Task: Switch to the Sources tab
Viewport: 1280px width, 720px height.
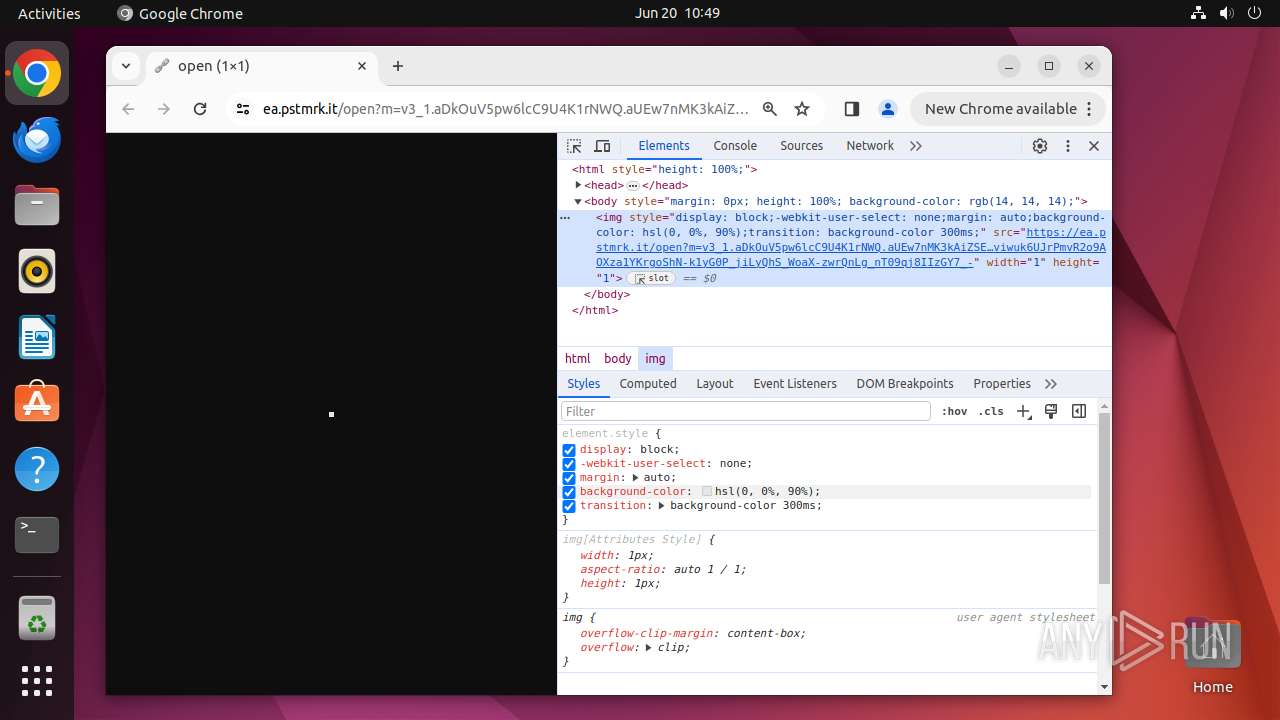Action: [x=802, y=146]
